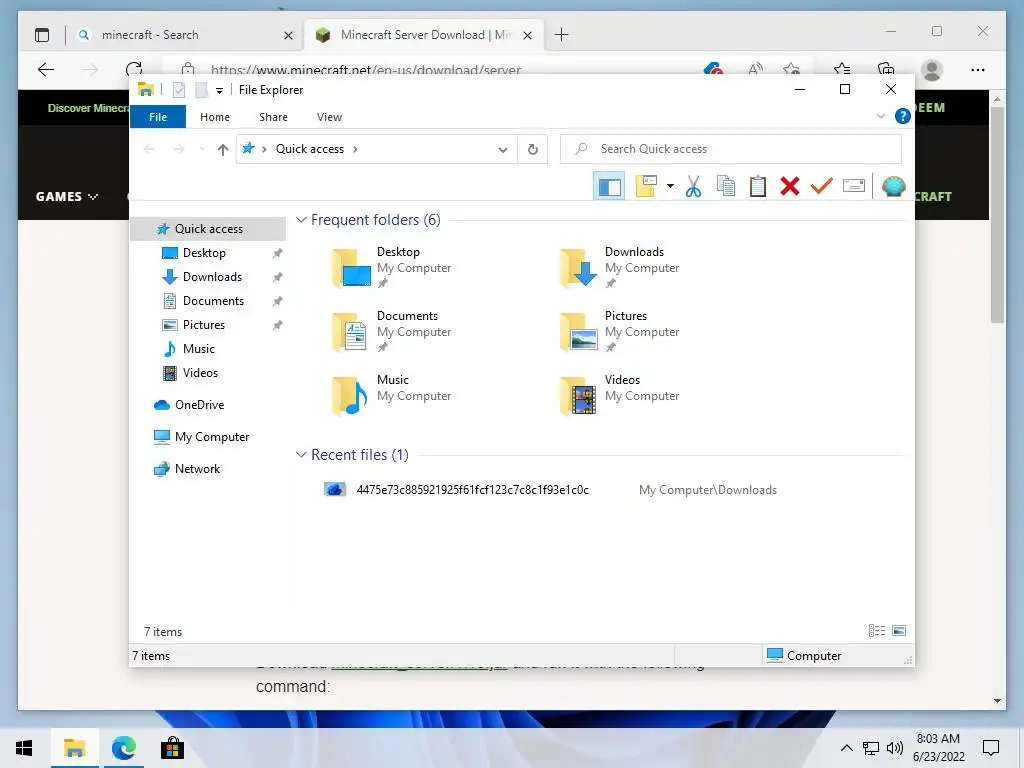Viewport: 1024px width, 768px height.
Task: Select recent file 4475e73c885921925f61fcf123c7c8c1f93e1c0c
Action: 472,490
